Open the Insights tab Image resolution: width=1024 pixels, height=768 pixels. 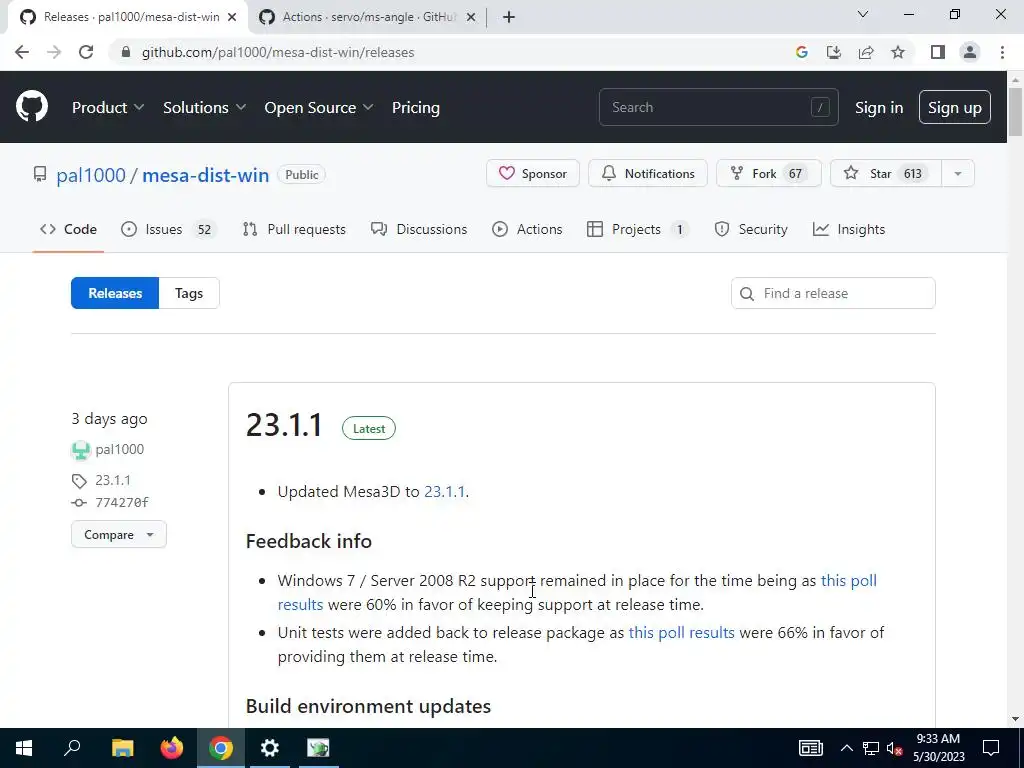pos(849,229)
